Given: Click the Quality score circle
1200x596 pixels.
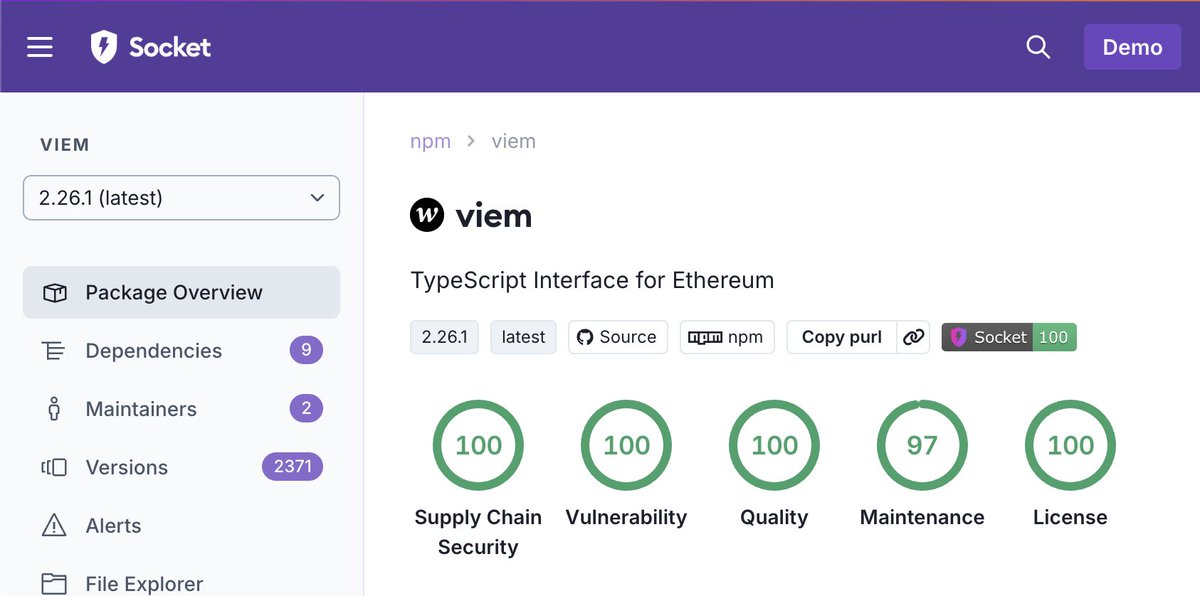Looking at the screenshot, I should [x=774, y=445].
